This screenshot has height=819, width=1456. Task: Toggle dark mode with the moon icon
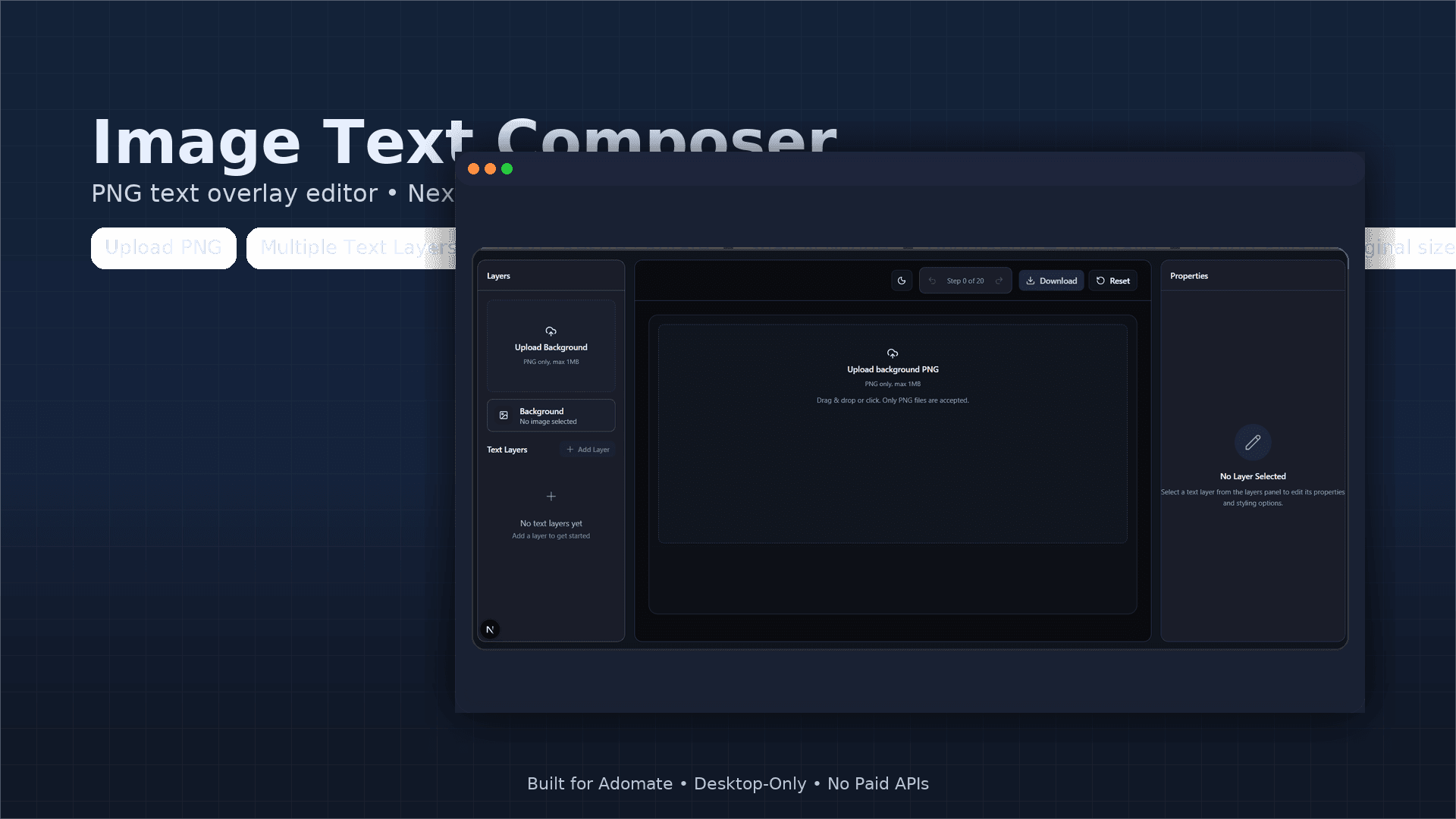902,280
